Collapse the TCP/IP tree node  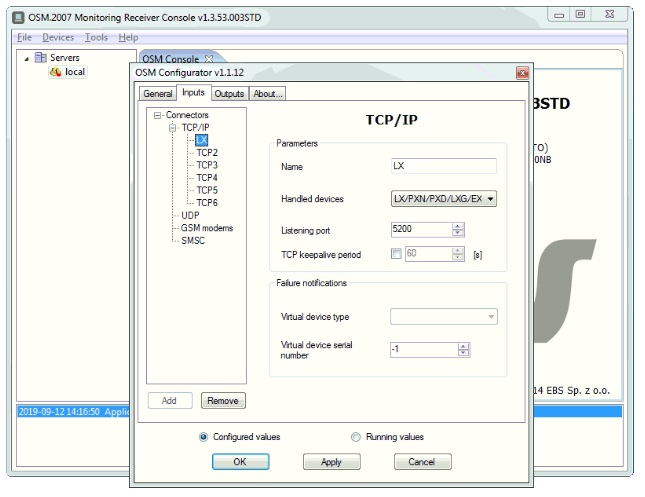pos(172,128)
